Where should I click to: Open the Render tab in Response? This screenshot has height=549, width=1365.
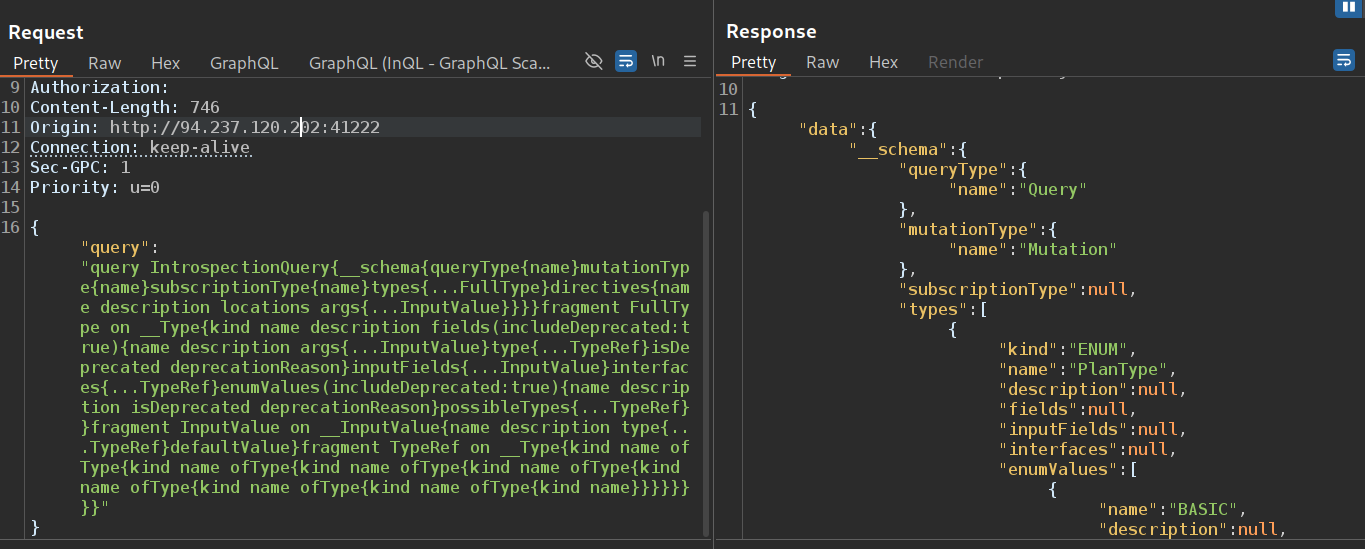click(955, 62)
